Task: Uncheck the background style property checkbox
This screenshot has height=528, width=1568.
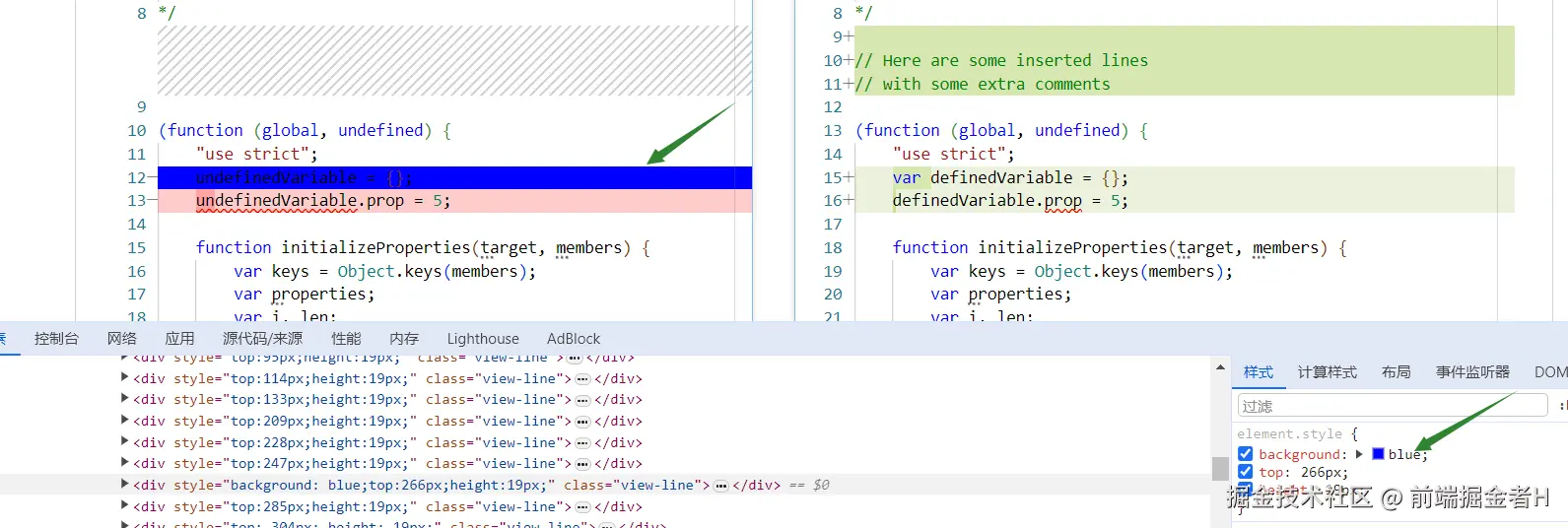Action: [x=1246, y=454]
